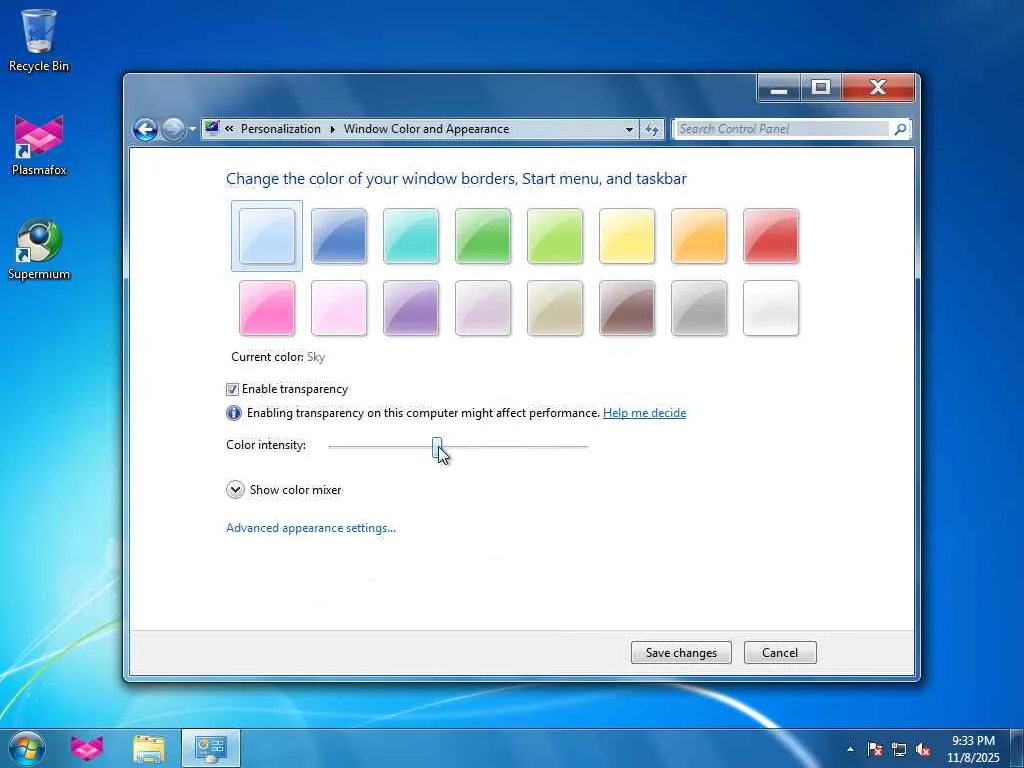Pick the white Frost color swatch
The image size is (1024, 768).
771,308
